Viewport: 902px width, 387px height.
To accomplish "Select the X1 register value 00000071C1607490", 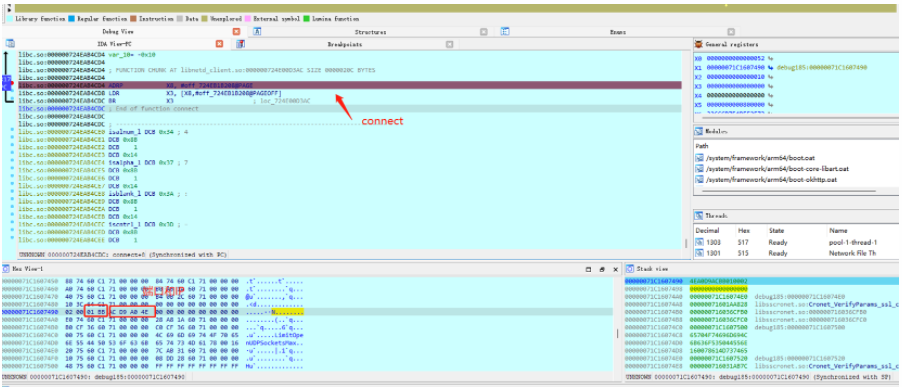I will [735, 67].
